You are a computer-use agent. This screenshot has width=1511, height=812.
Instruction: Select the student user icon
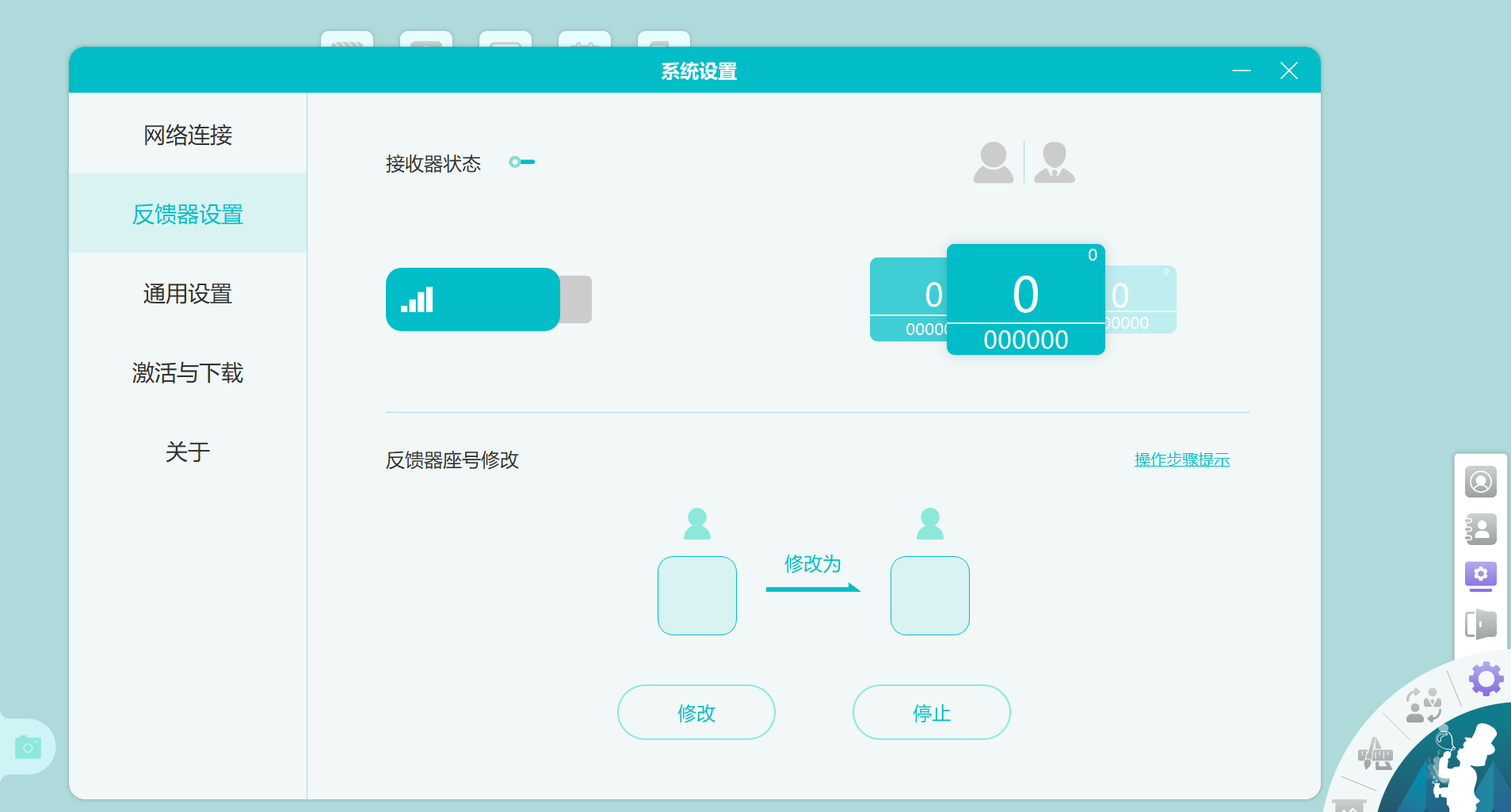tap(994, 162)
